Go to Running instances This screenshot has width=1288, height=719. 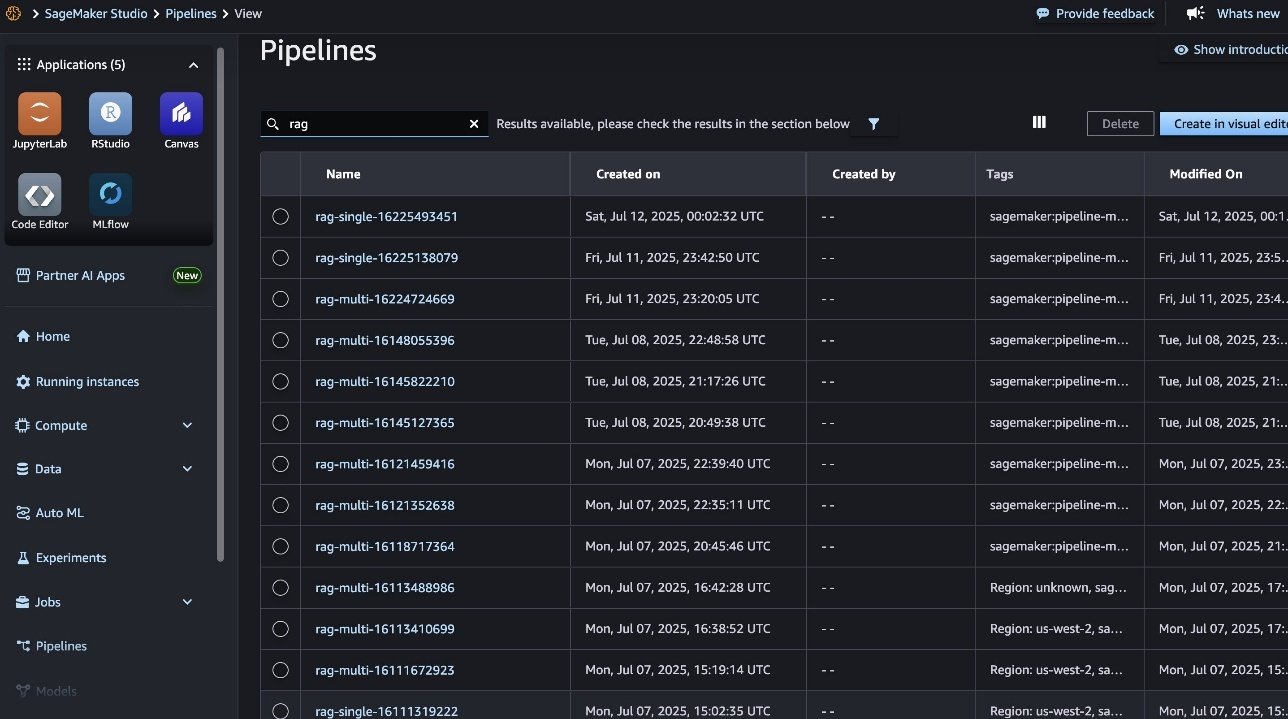[87, 382]
